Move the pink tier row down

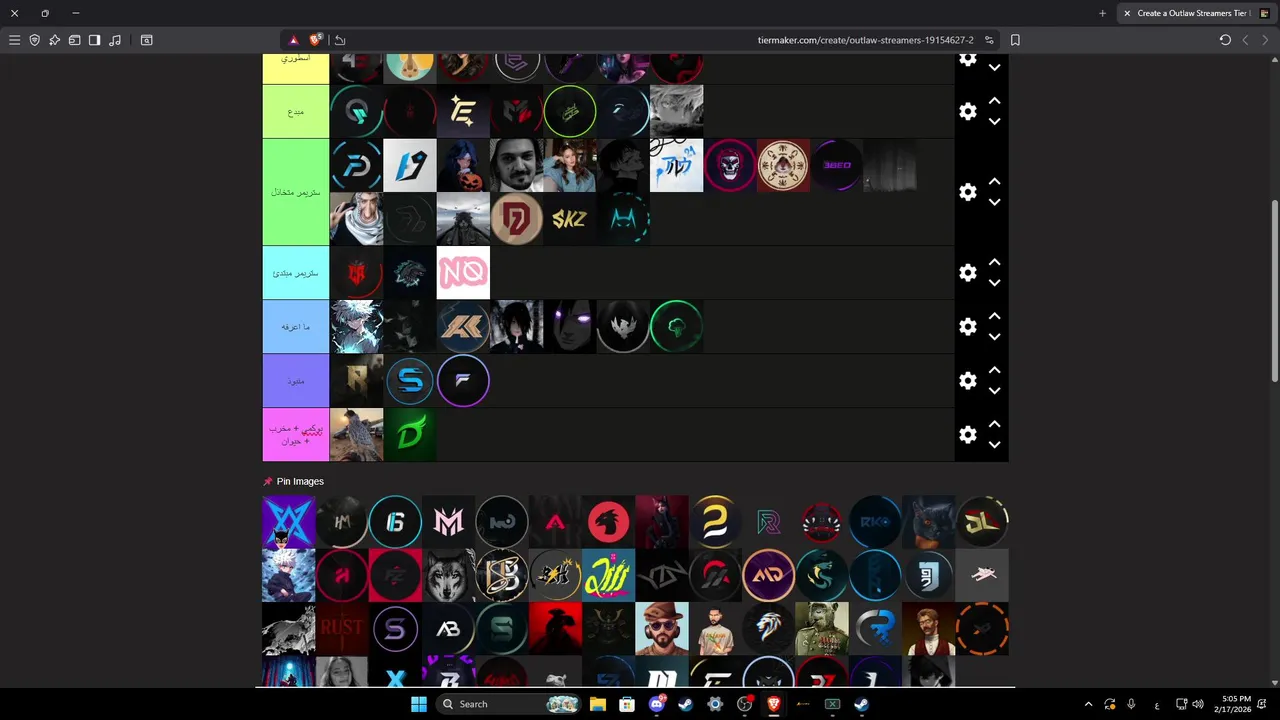(x=994, y=445)
